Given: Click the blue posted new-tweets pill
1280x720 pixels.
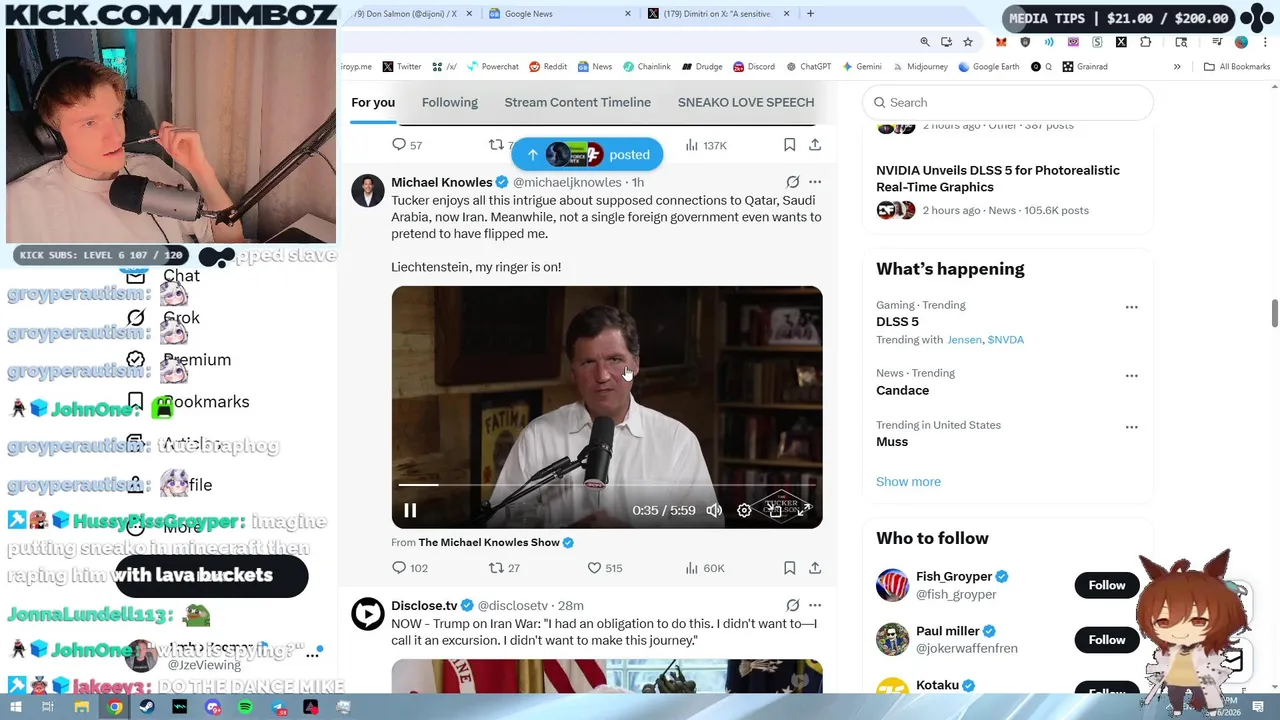Looking at the screenshot, I should 587,154.
